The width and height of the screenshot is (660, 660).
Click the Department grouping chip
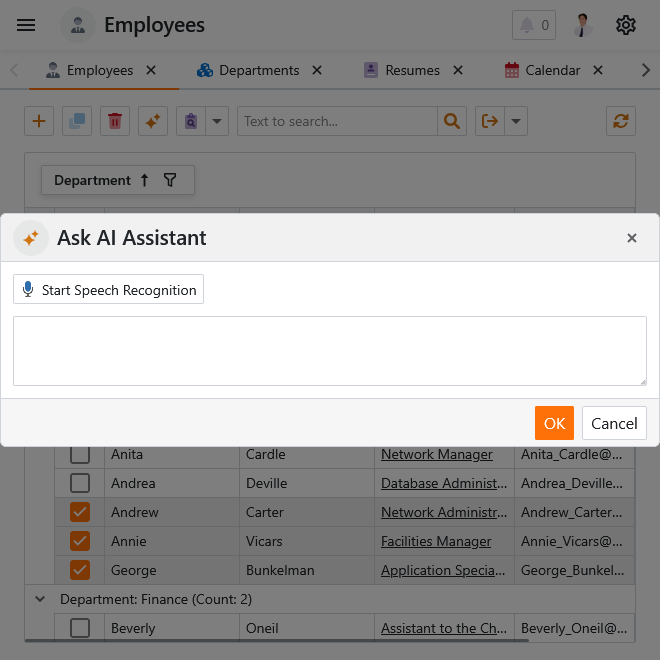coord(118,180)
